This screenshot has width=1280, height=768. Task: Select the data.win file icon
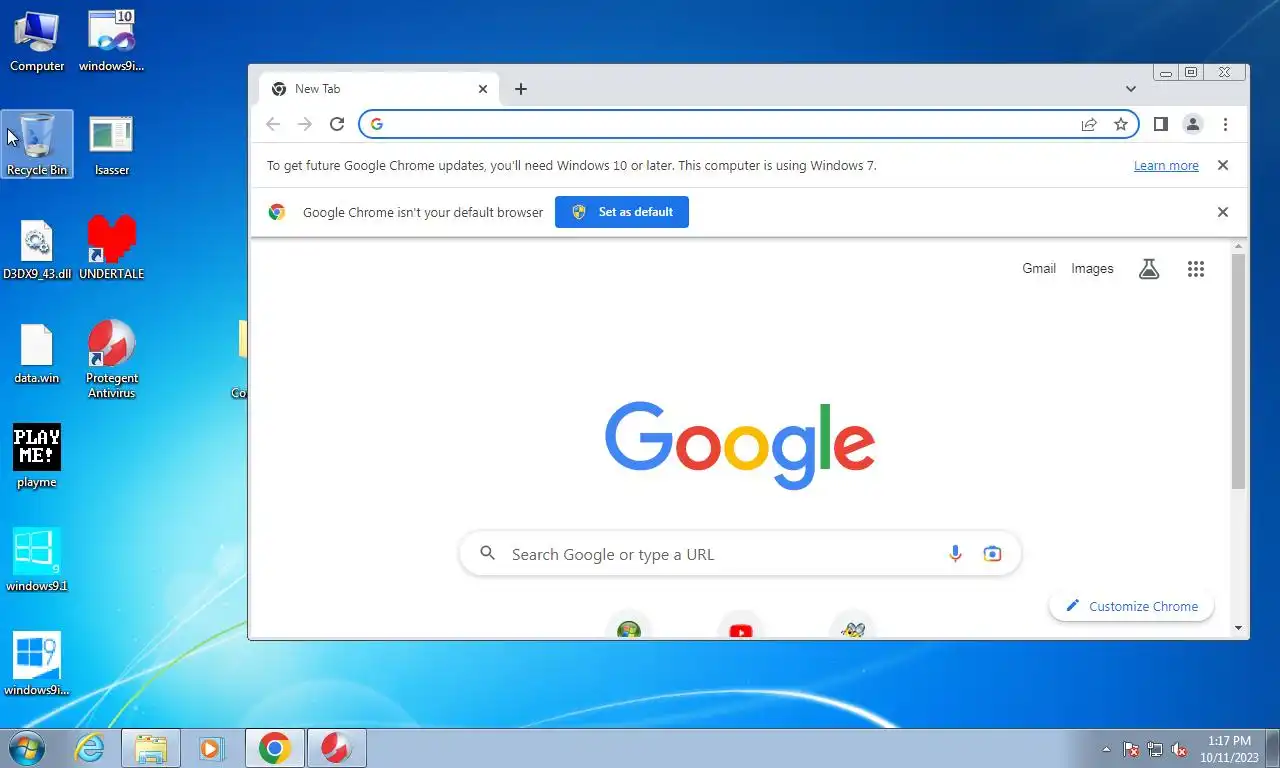point(37,354)
